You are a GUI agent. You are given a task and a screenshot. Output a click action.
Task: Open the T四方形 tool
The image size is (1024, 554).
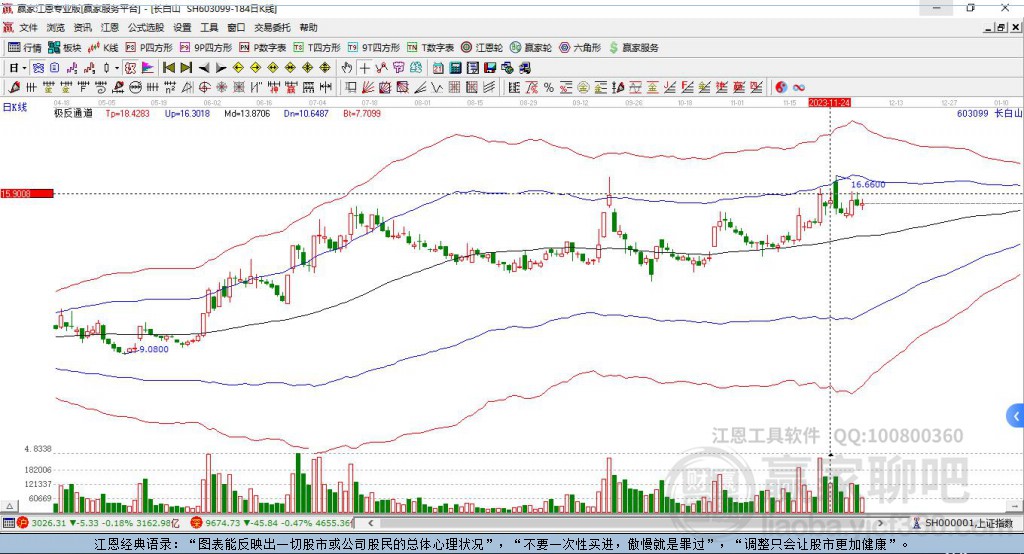(317, 48)
